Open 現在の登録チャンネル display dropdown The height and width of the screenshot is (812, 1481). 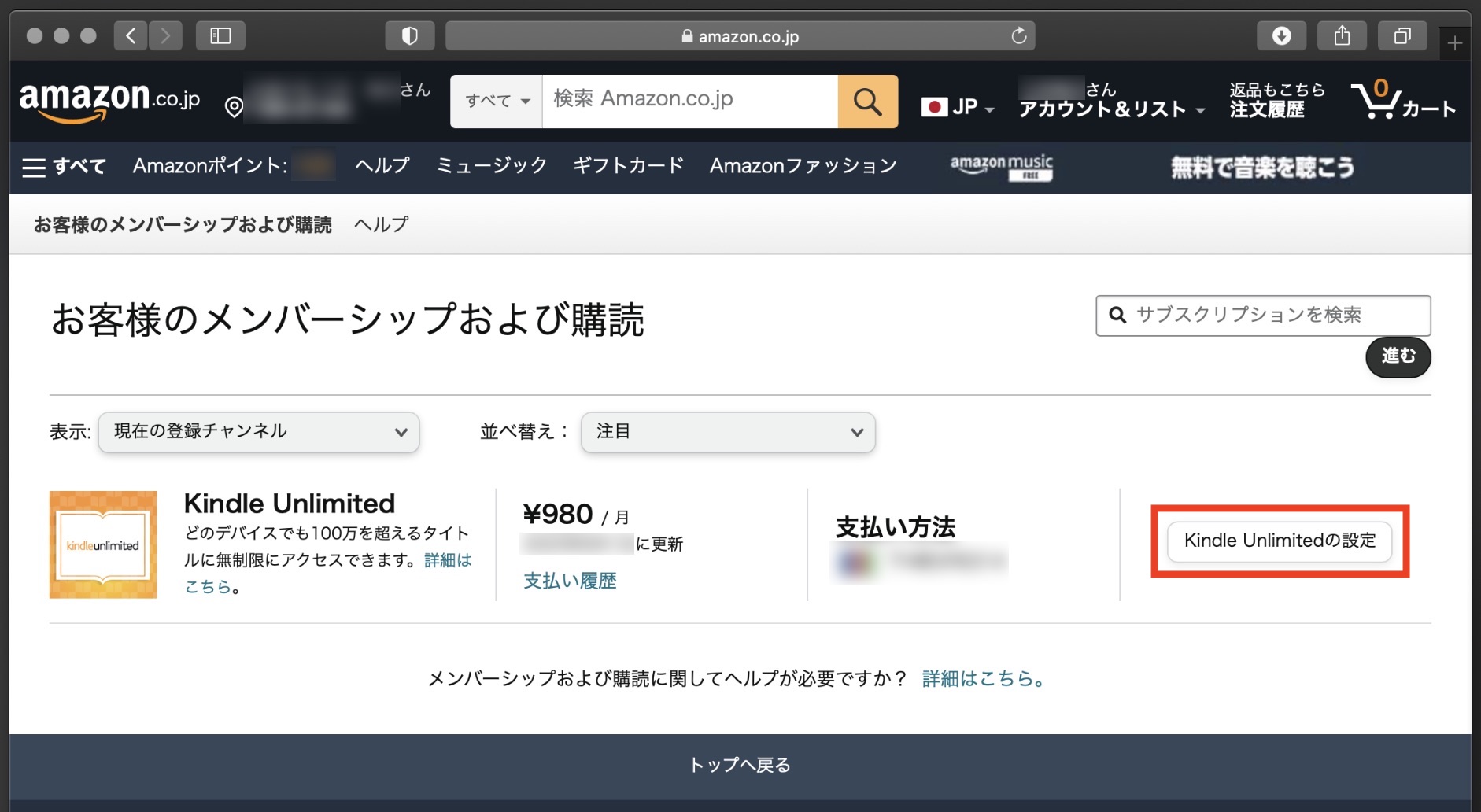pyautogui.click(x=259, y=432)
